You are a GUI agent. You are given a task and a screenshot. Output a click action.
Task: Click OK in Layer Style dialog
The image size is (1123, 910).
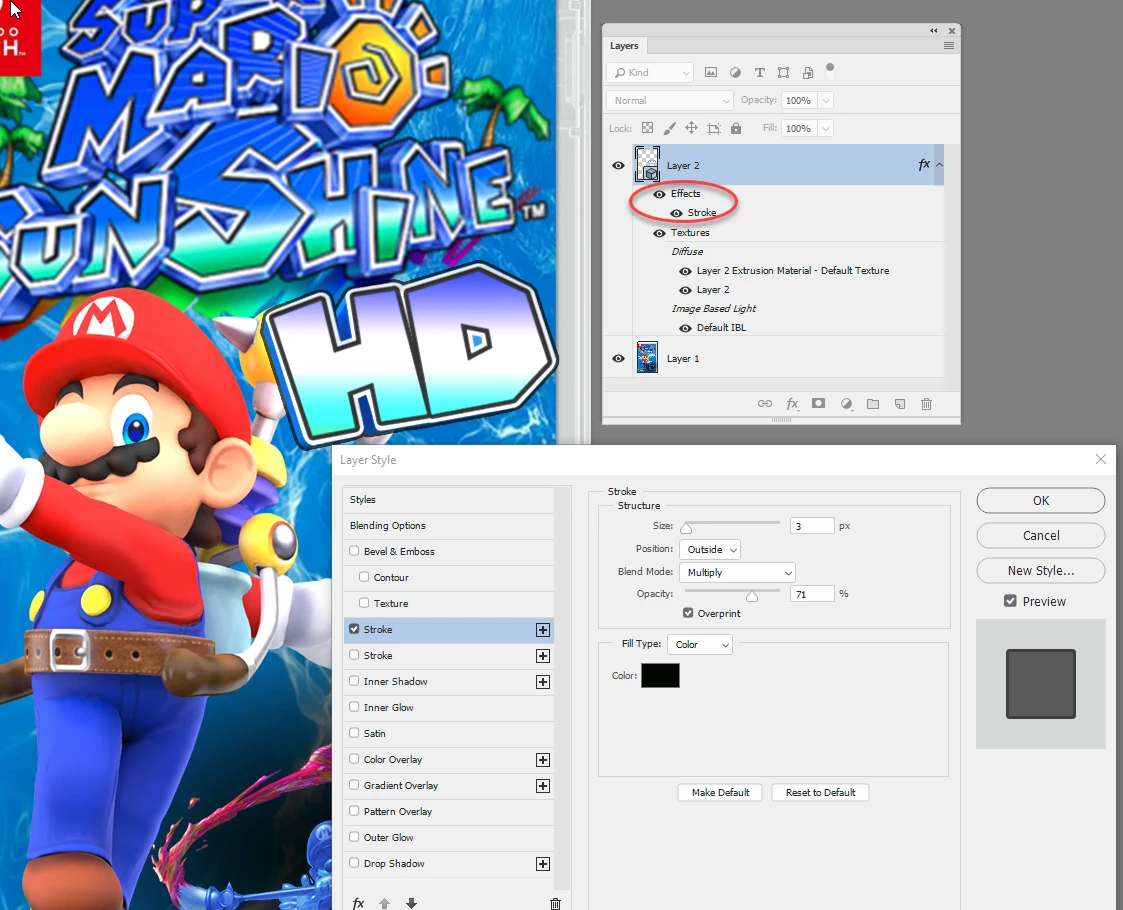click(x=1041, y=500)
